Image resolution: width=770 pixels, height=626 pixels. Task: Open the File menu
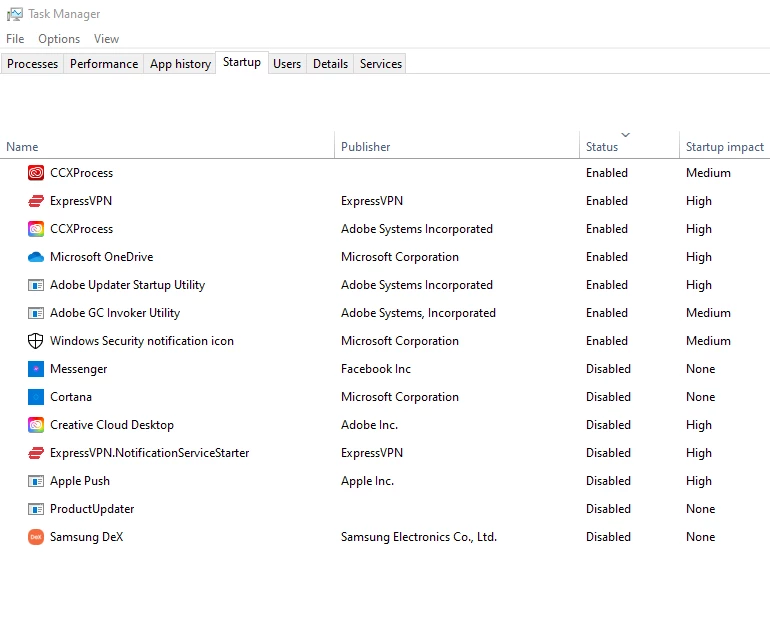click(15, 39)
